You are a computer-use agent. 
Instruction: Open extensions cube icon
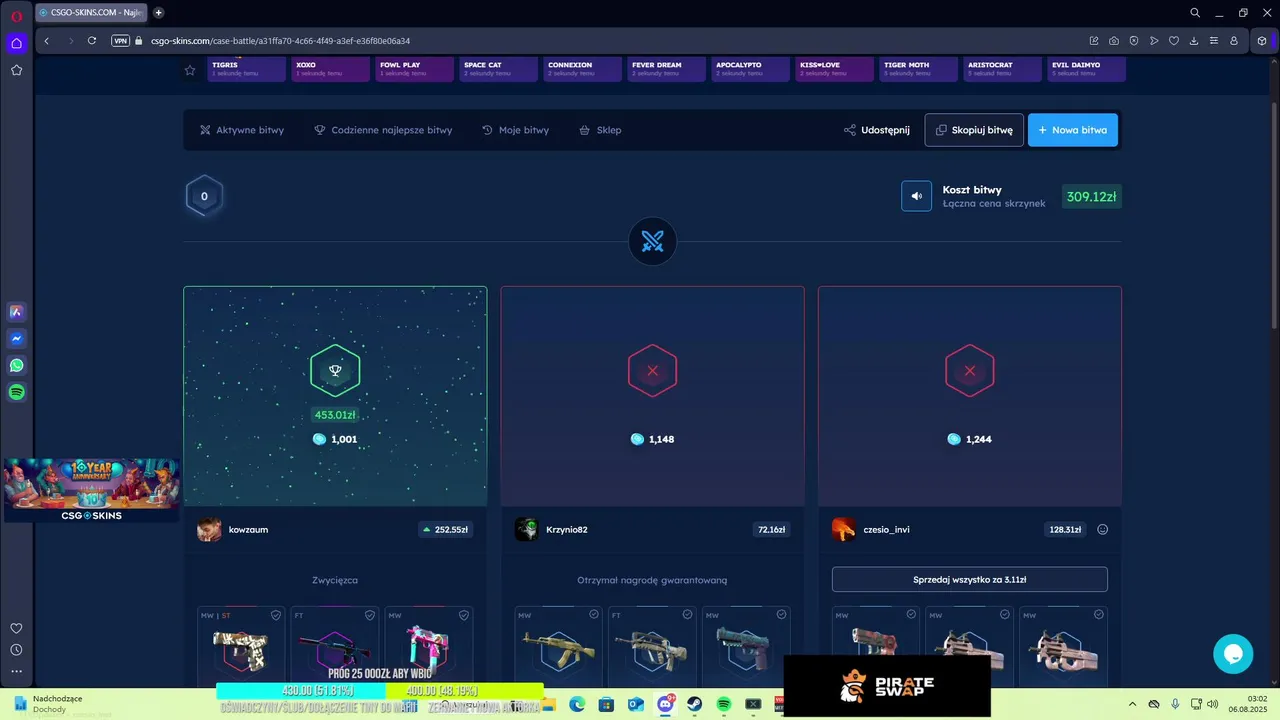click(1262, 41)
